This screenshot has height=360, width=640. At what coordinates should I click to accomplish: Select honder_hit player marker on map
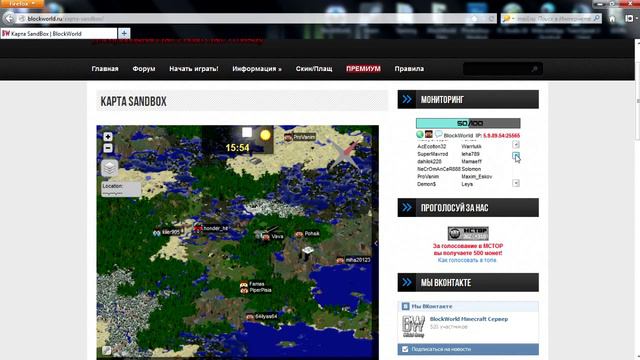point(211,228)
